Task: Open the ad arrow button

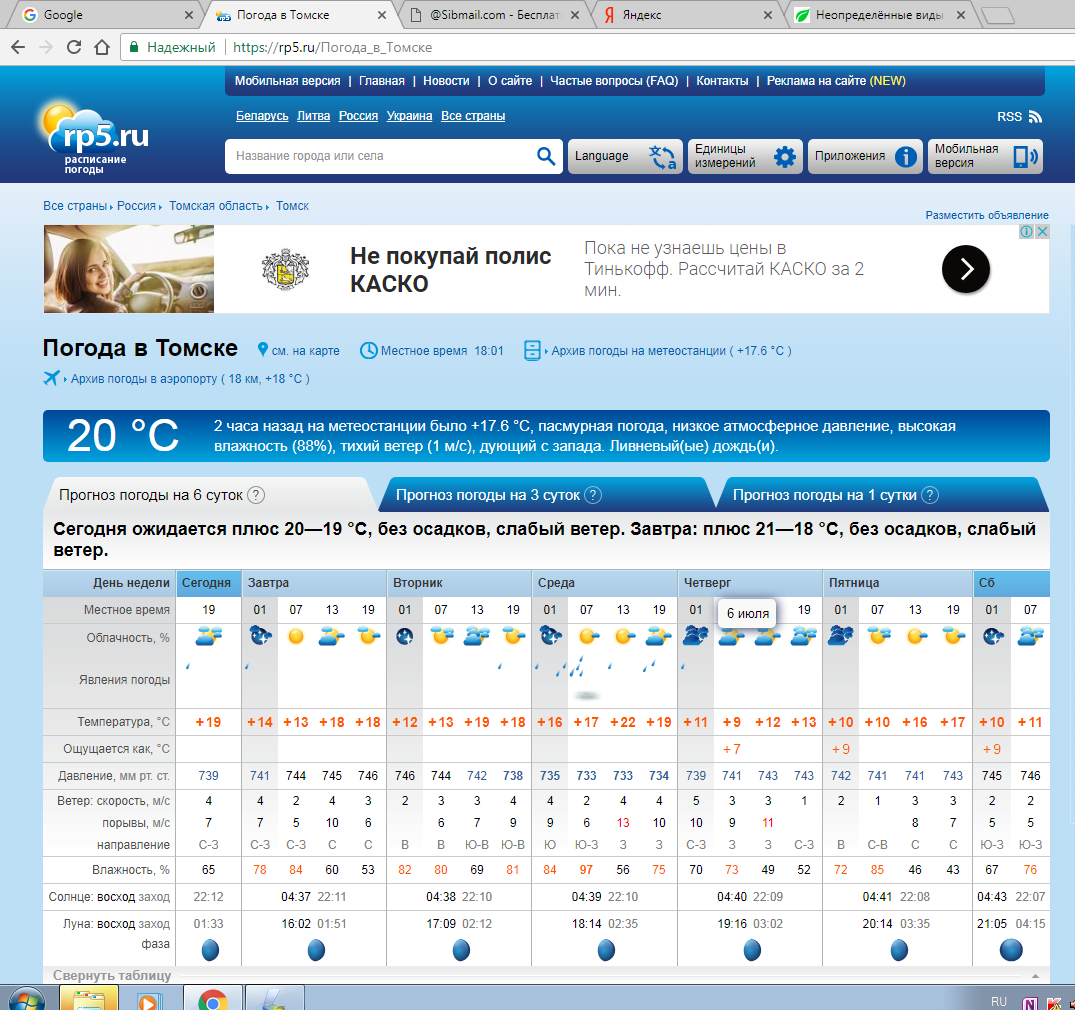Action: [x=965, y=268]
